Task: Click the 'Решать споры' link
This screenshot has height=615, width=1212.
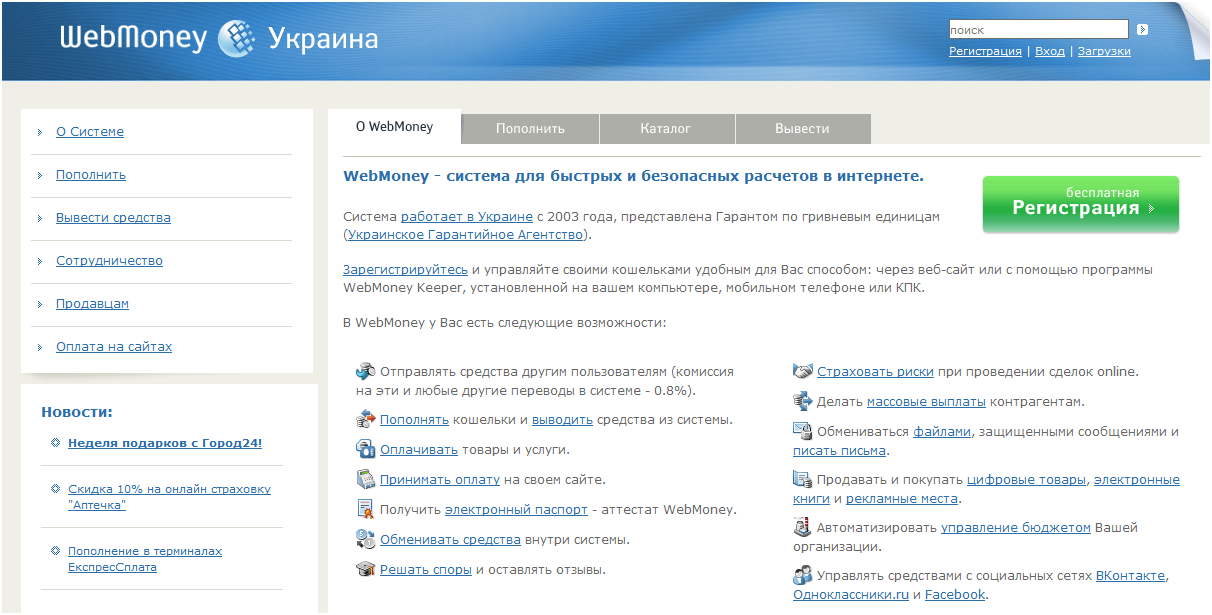Action: (426, 570)
